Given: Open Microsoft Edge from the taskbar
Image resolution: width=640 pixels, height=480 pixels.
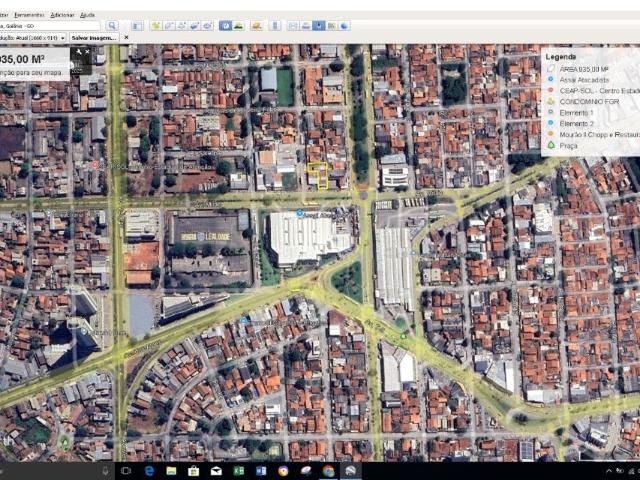Looking at the screenshot, I should click(149, 471).
